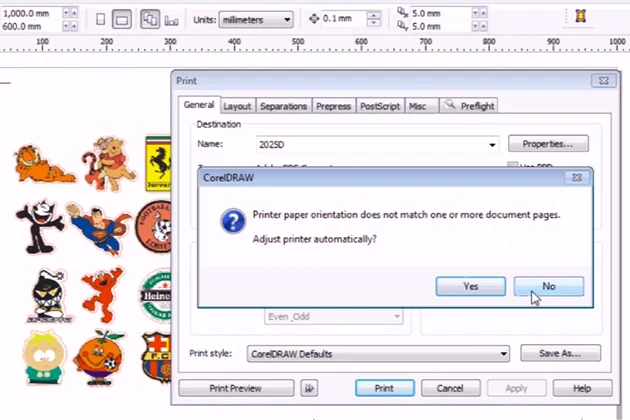This screenshot has width=630, height=420.
Task: Increase the page width stepper
Action: tap(74, 13)
